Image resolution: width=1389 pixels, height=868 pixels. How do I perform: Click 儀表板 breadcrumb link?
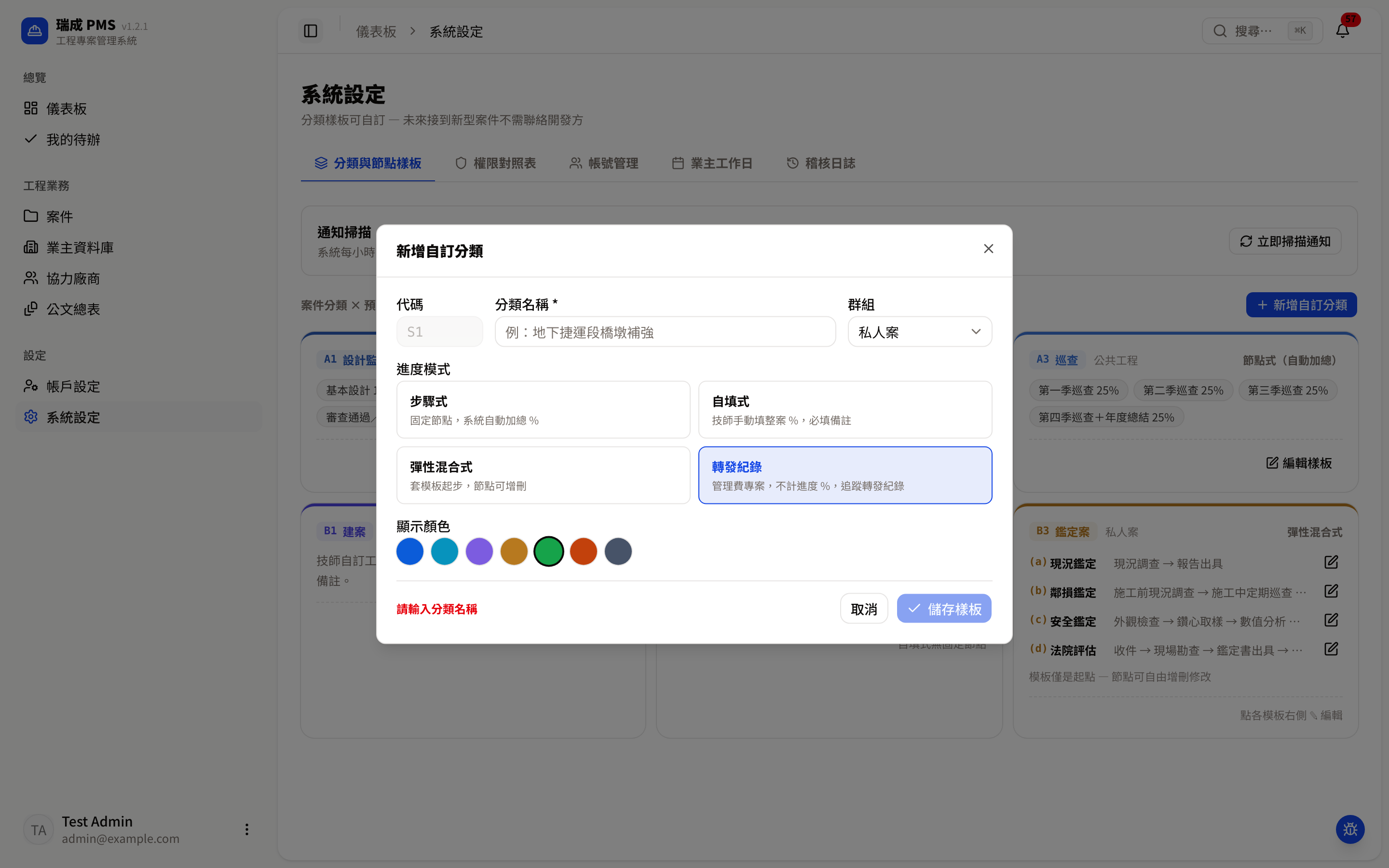[376, 31]
